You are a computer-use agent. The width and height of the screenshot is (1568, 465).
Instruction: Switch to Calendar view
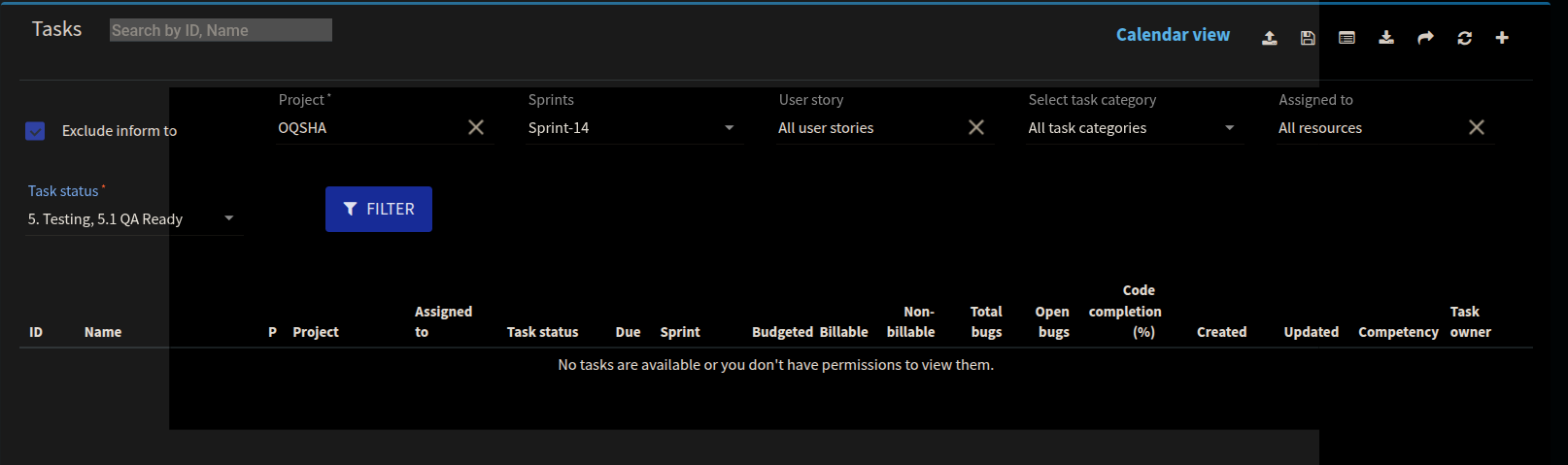click(1173, 35)
